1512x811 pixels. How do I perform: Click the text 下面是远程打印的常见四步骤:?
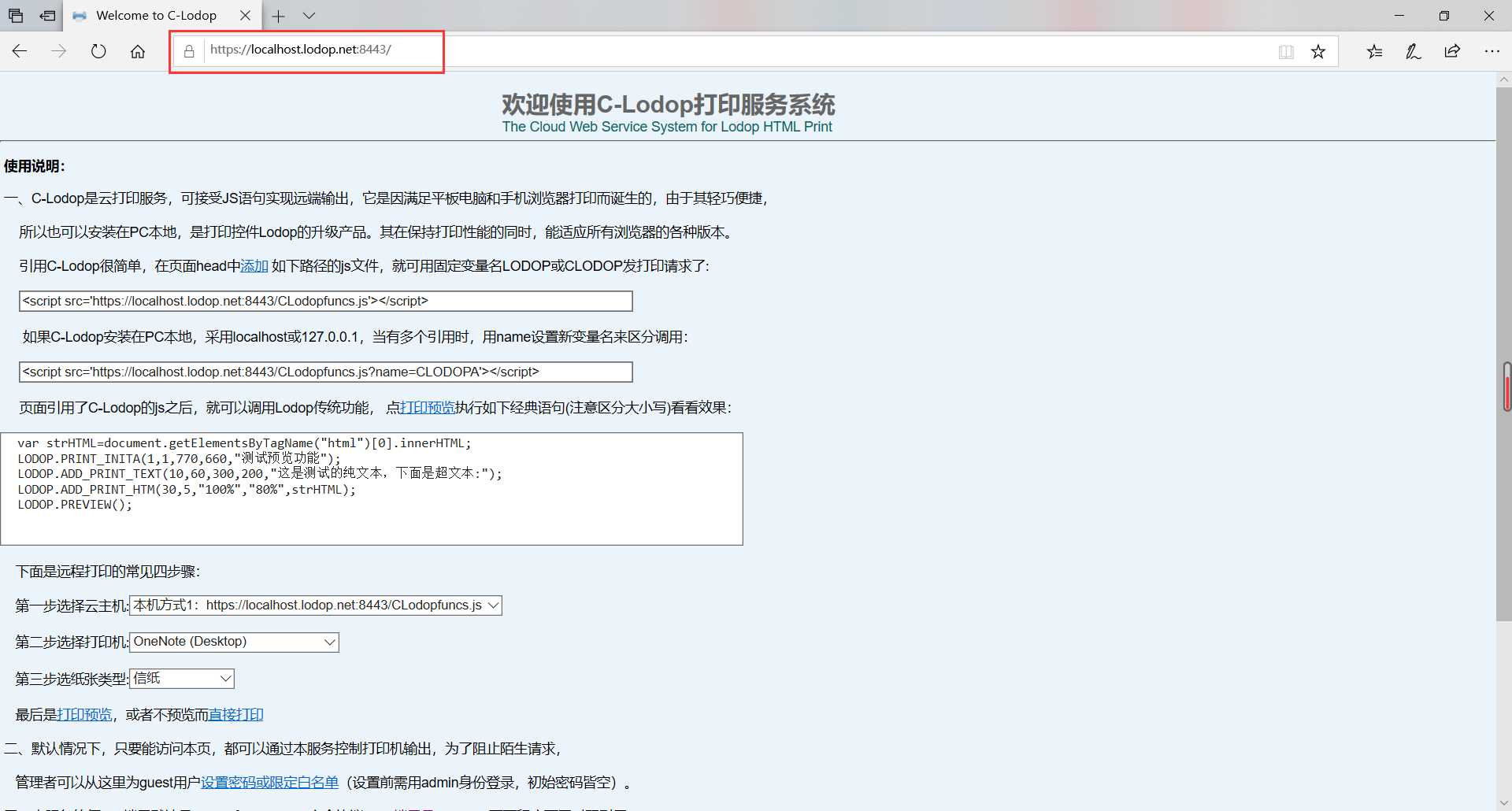(x=108, y=572)
